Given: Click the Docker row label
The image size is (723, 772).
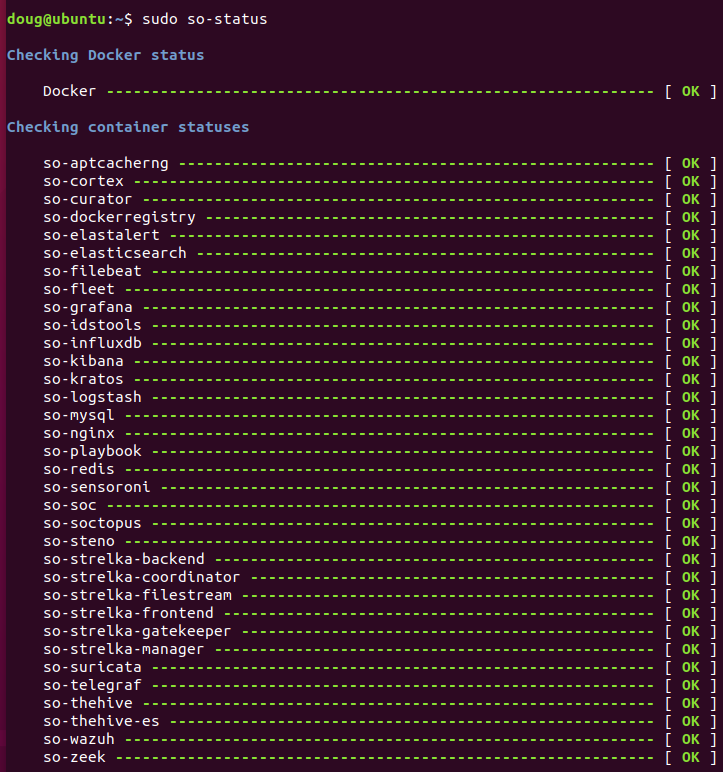Looking at the screenshot, I should tap(69, 92).
